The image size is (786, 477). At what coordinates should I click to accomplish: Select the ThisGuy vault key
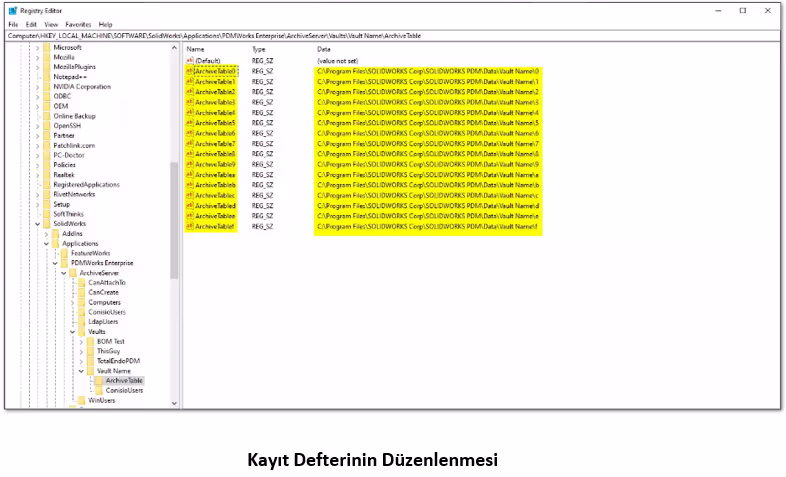108,351
